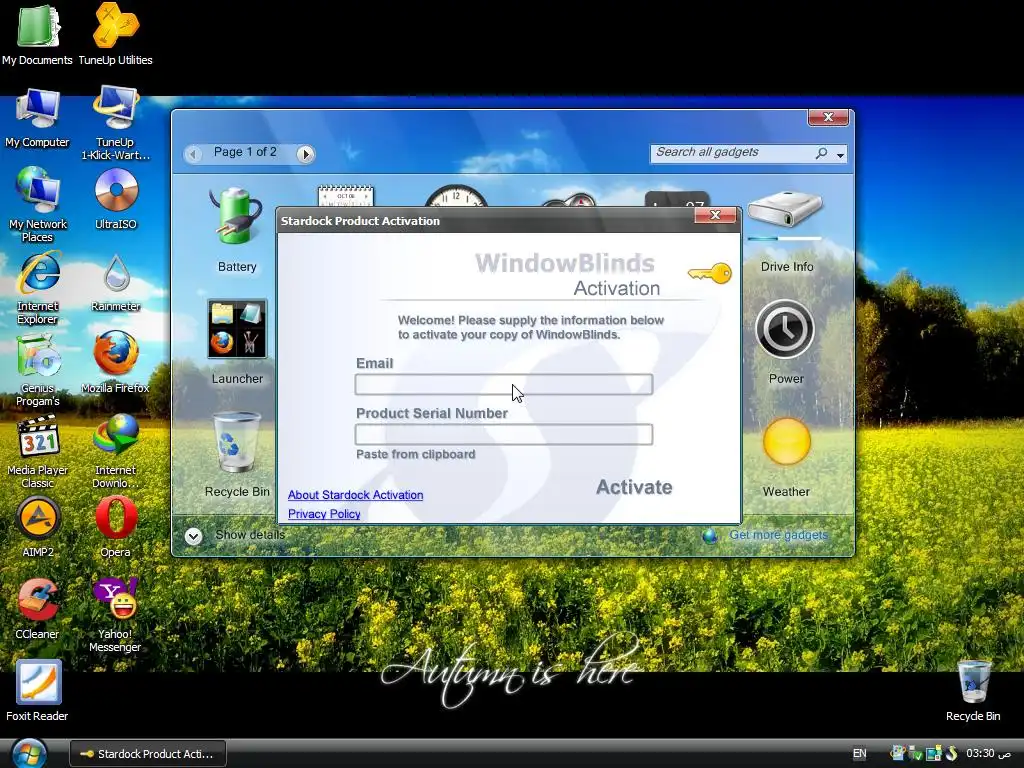This screenshot has width=1024, height=768.
Task: Expand Show details in gadget gallery
Action: 235,536
